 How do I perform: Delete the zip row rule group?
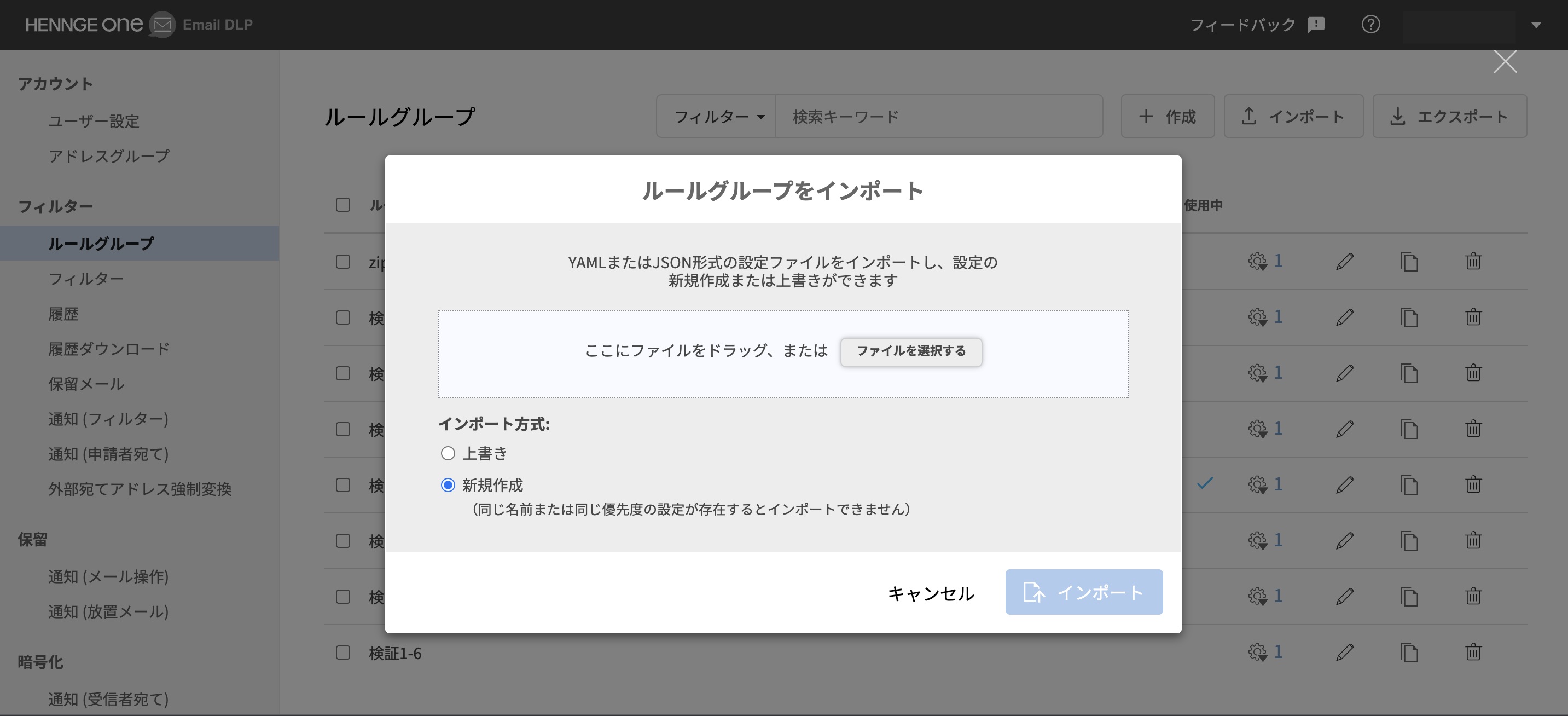(1473, 261)
